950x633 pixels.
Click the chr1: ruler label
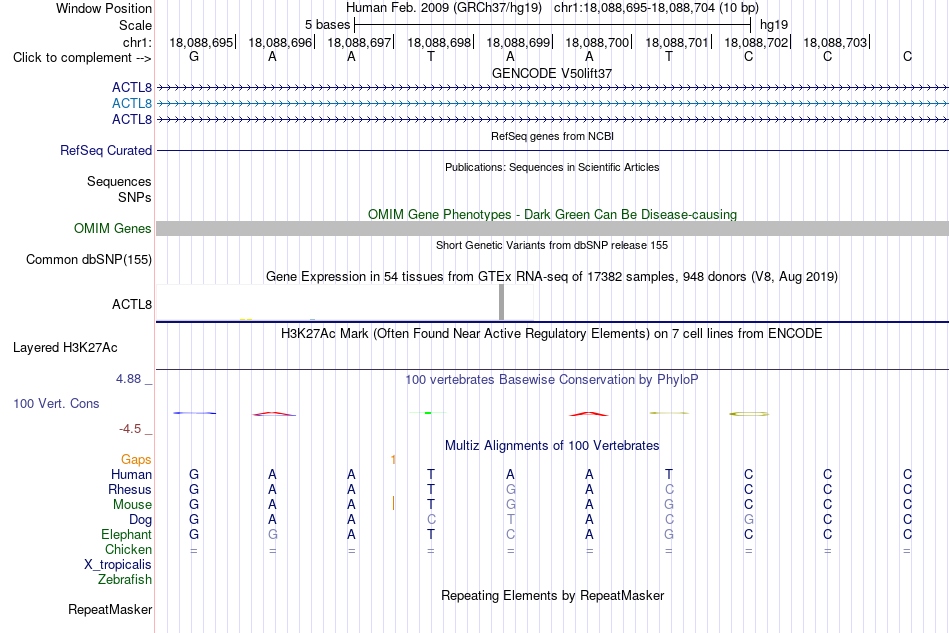[x=137, y=42]
